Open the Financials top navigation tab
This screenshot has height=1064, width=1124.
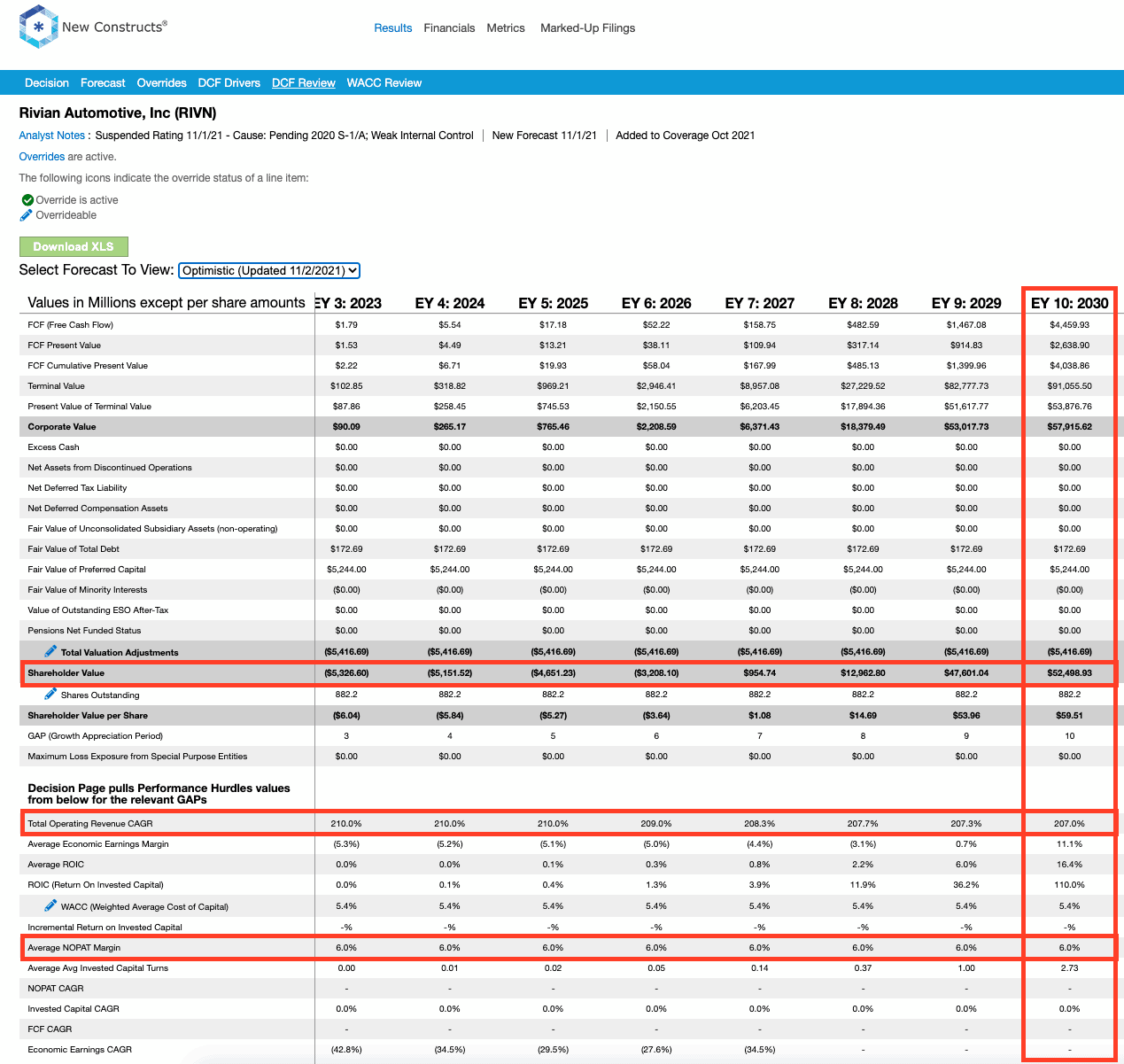coord(449,28)
